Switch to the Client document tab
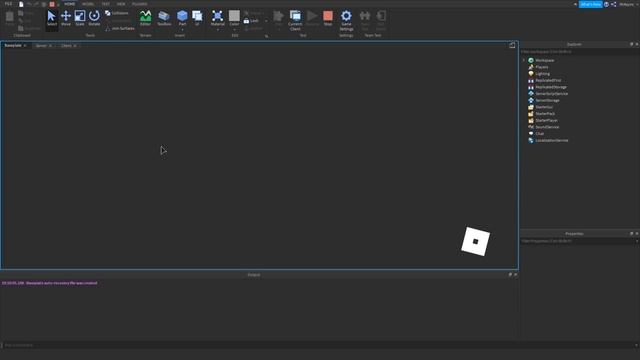 pyautogui.click(x=66, y=46)
